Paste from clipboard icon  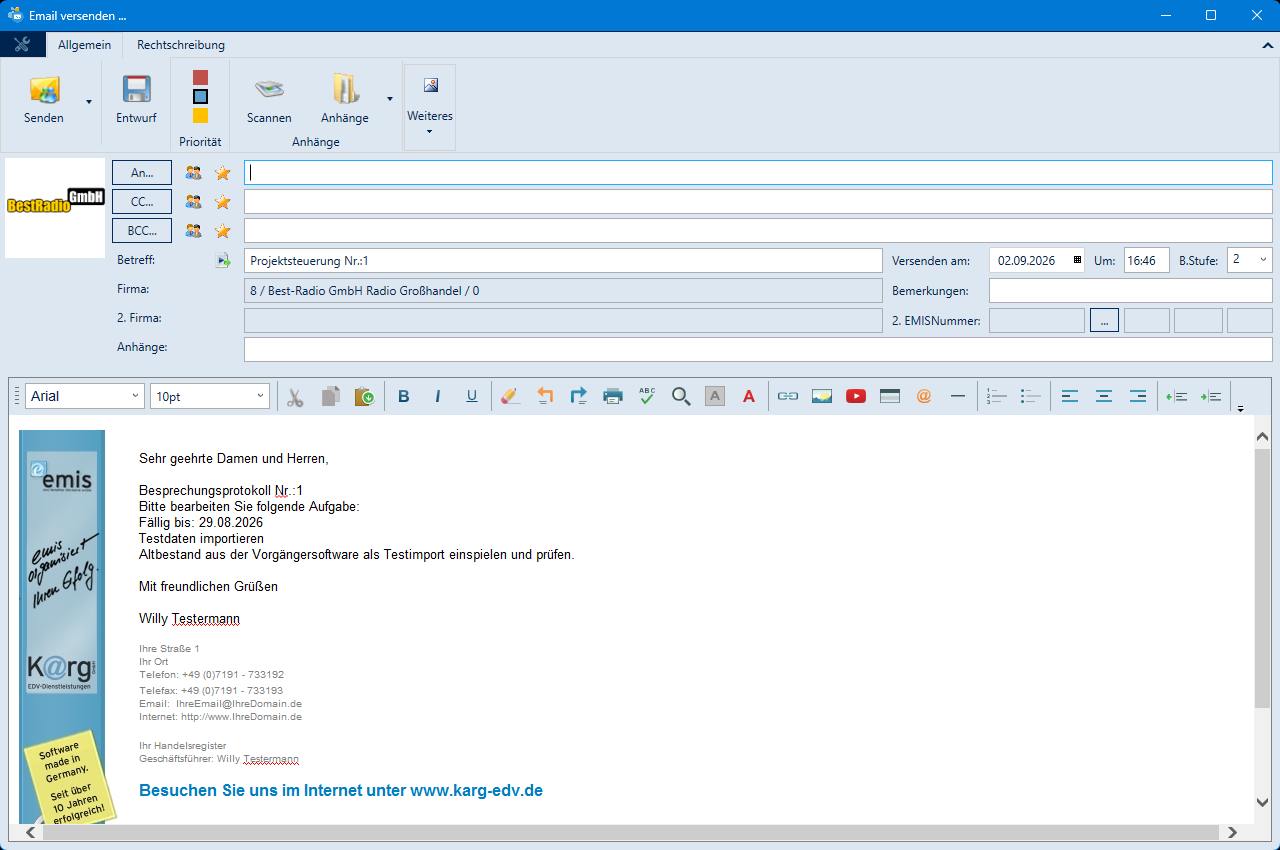[364, 396]
